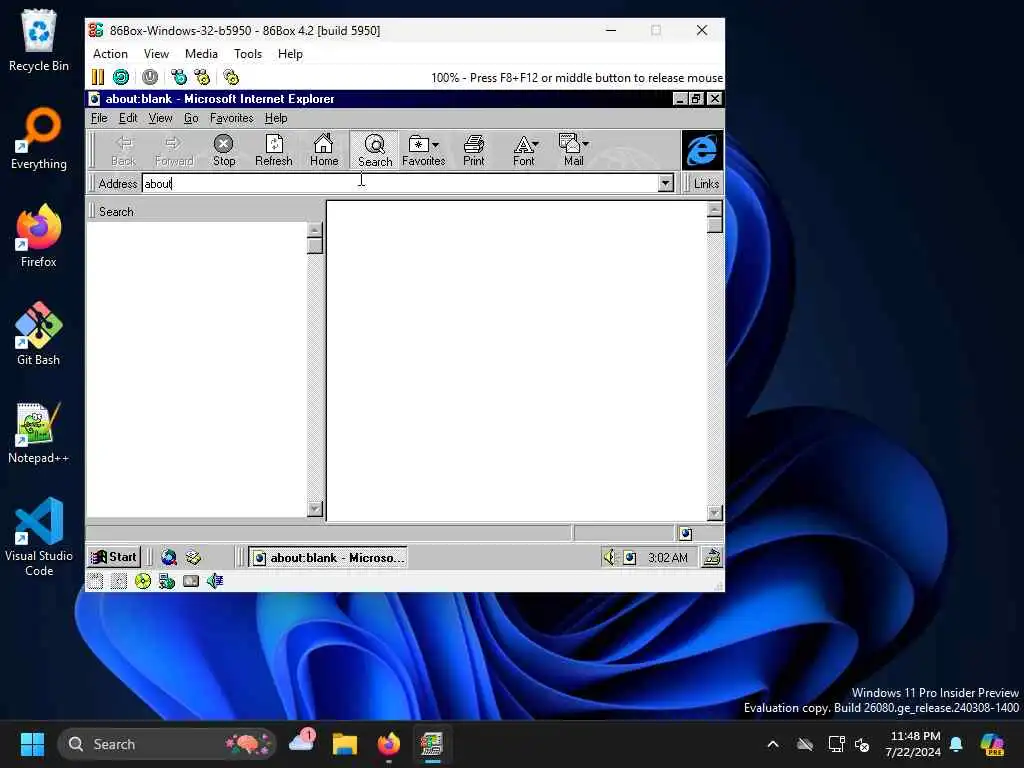This screenshot has width=1024, height=768.
Task: Open the 86Box Action menu
Action: pos(110,54)
